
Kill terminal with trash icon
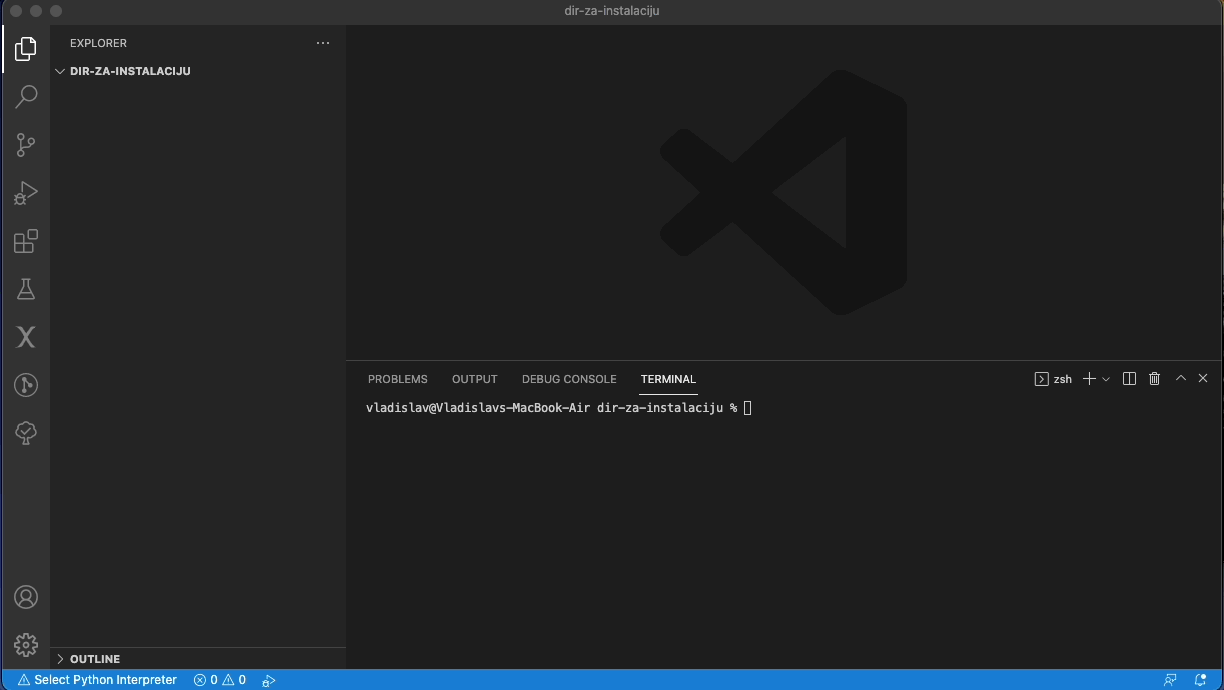[x=1155, y=379]
